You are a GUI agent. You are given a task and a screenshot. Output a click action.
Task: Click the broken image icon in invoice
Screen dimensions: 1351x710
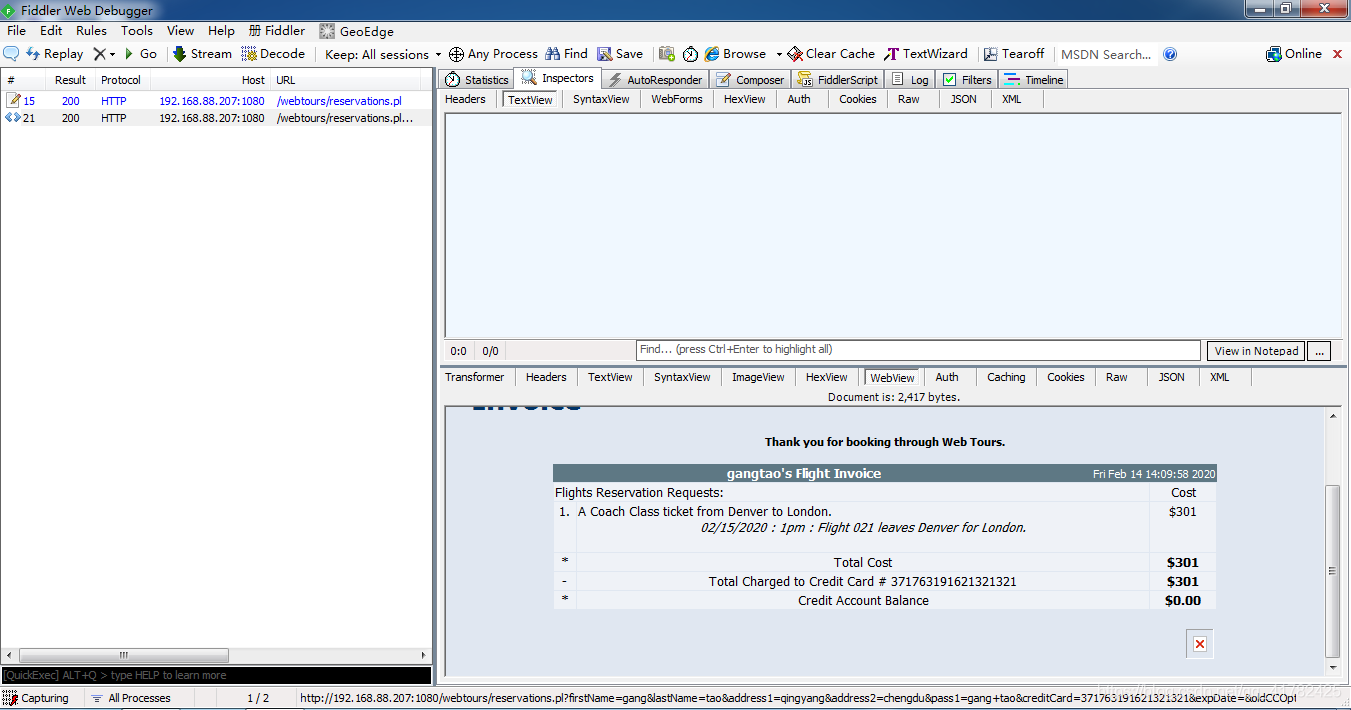click(x=1200, y=644)
